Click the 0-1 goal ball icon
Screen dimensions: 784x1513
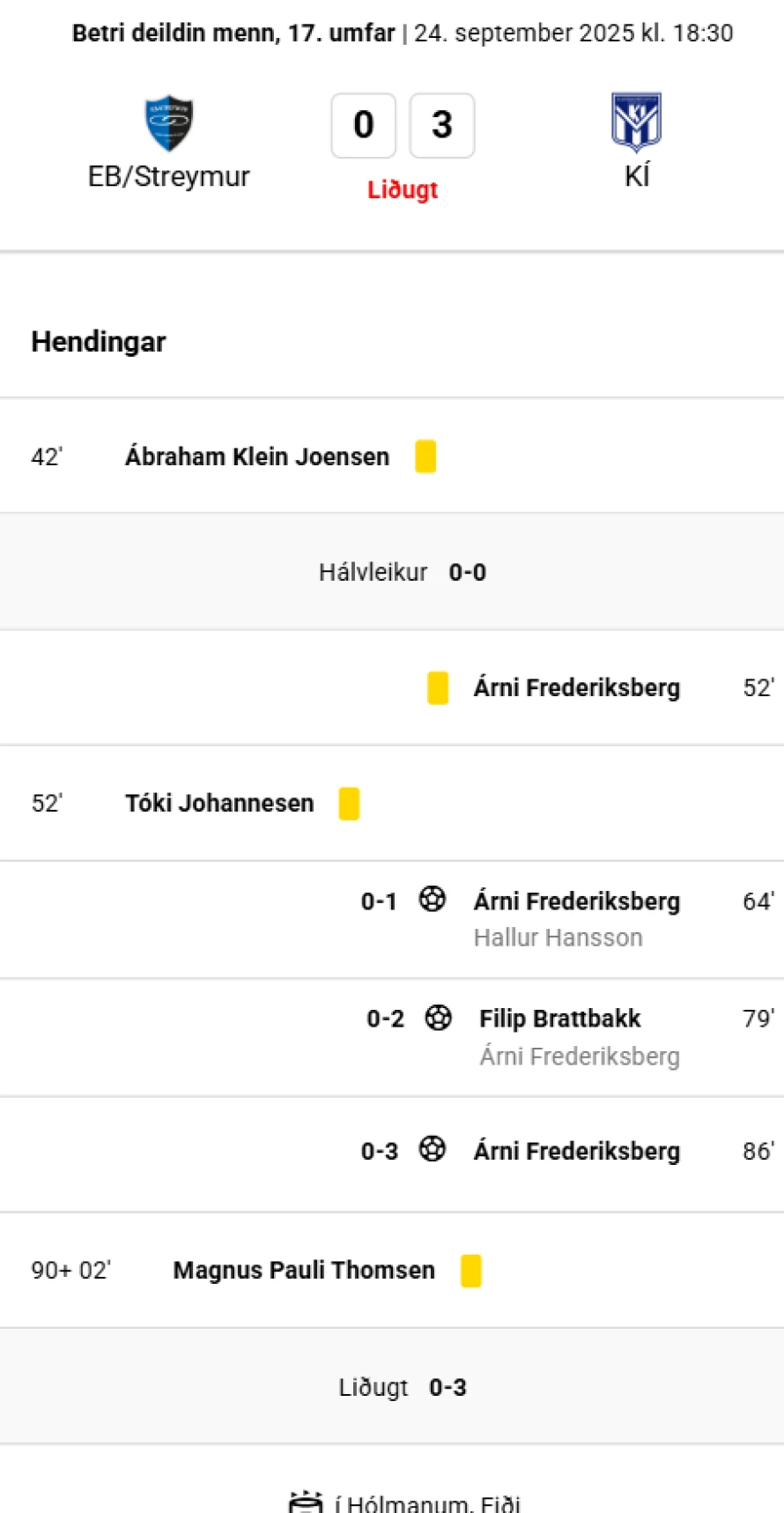pyautogui.click(x=432, y=900)
